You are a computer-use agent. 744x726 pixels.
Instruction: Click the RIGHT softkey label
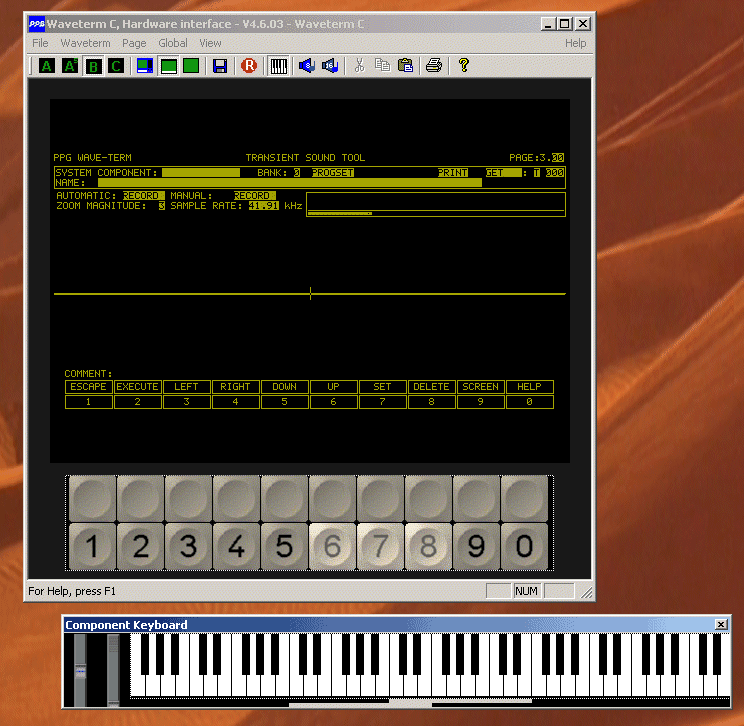[x=236, y=387]
